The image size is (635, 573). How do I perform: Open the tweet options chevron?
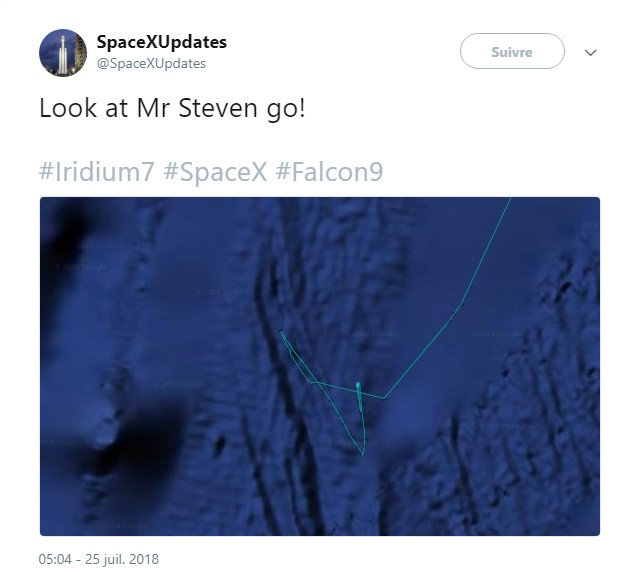coord(590,53)
